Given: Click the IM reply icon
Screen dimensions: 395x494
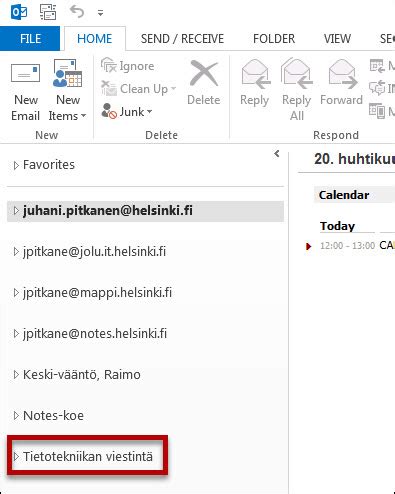Looking at the screenshot, I should pyautogui.click(x=377, y=88).
